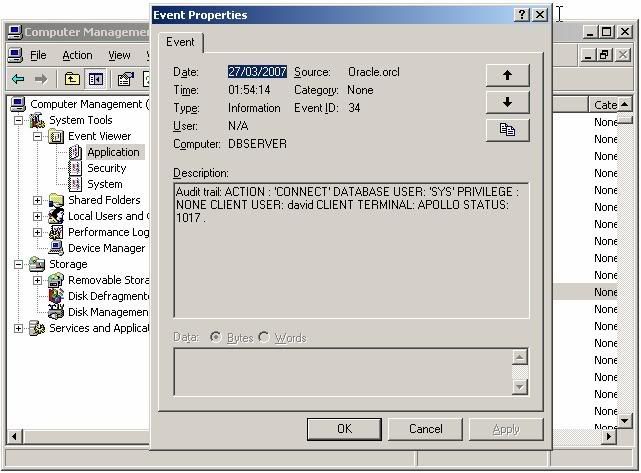The image size is (641, 473).
Task: Click the Up One Level folder toolbar icon
Action: [72, 79]
